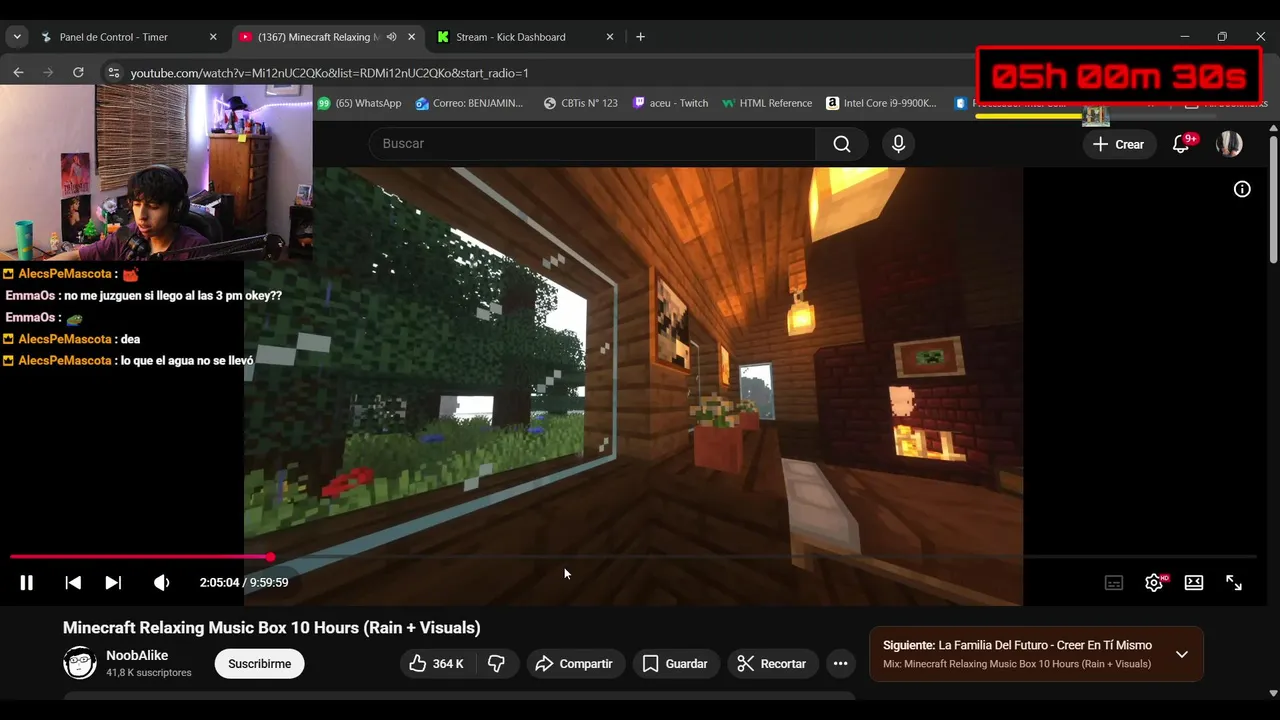
Task: Mute the YouTube player volume
Action: click(x=161, y=583)
